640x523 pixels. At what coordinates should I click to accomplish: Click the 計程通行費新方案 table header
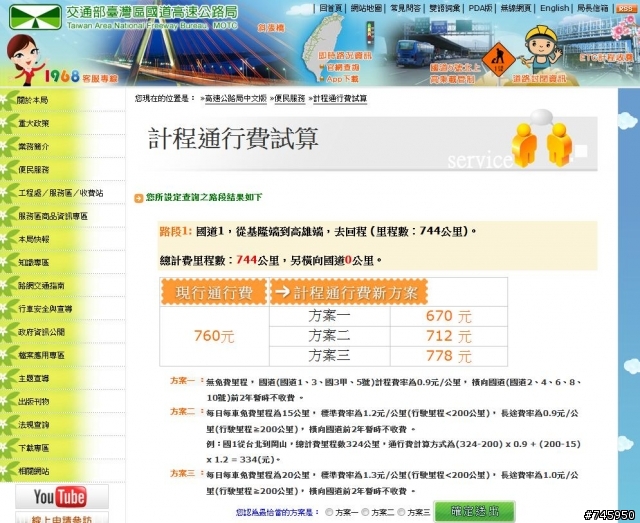pos(349,292)
